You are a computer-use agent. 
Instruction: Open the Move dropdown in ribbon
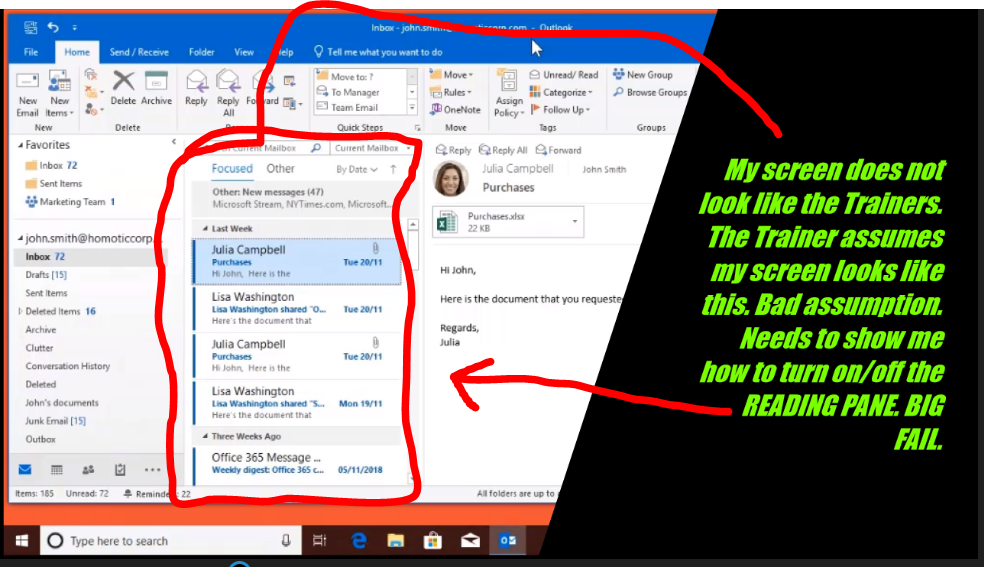[x=452, y=75]
